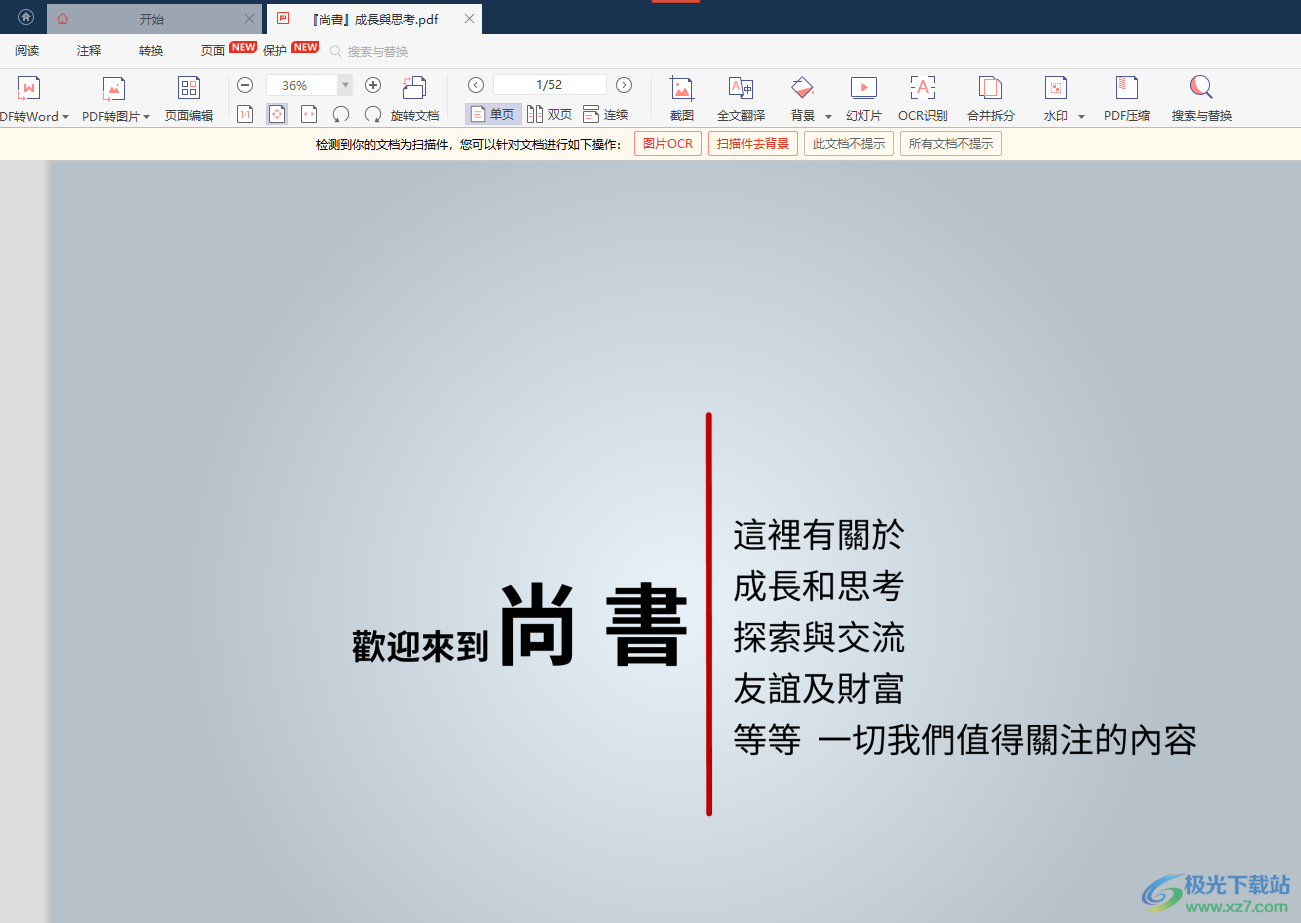This screenshot has width=1301, height=923.
Task: Go to previous page arrow
Action: [x=476, y=85]
